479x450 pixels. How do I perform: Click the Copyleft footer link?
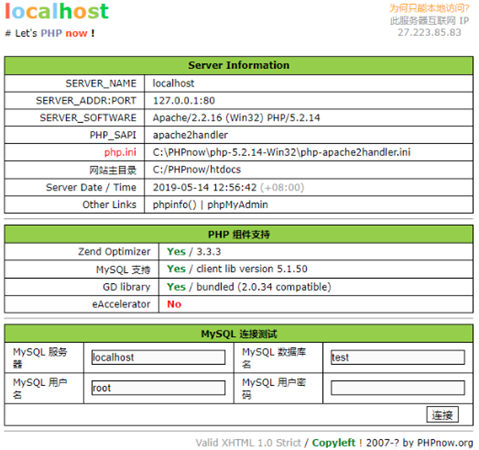(334, 443)
